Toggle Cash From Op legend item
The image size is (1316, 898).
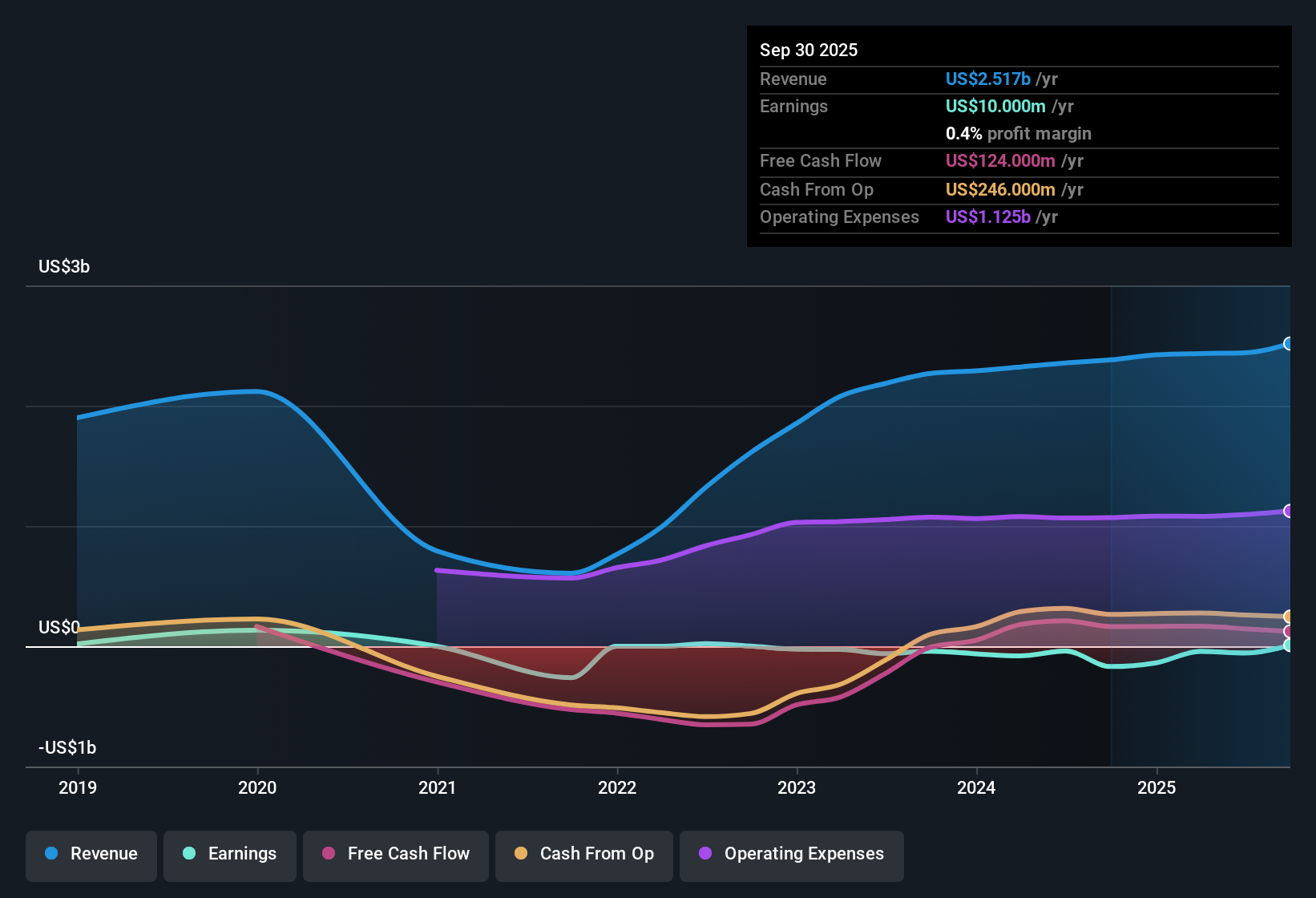(584, 855)
